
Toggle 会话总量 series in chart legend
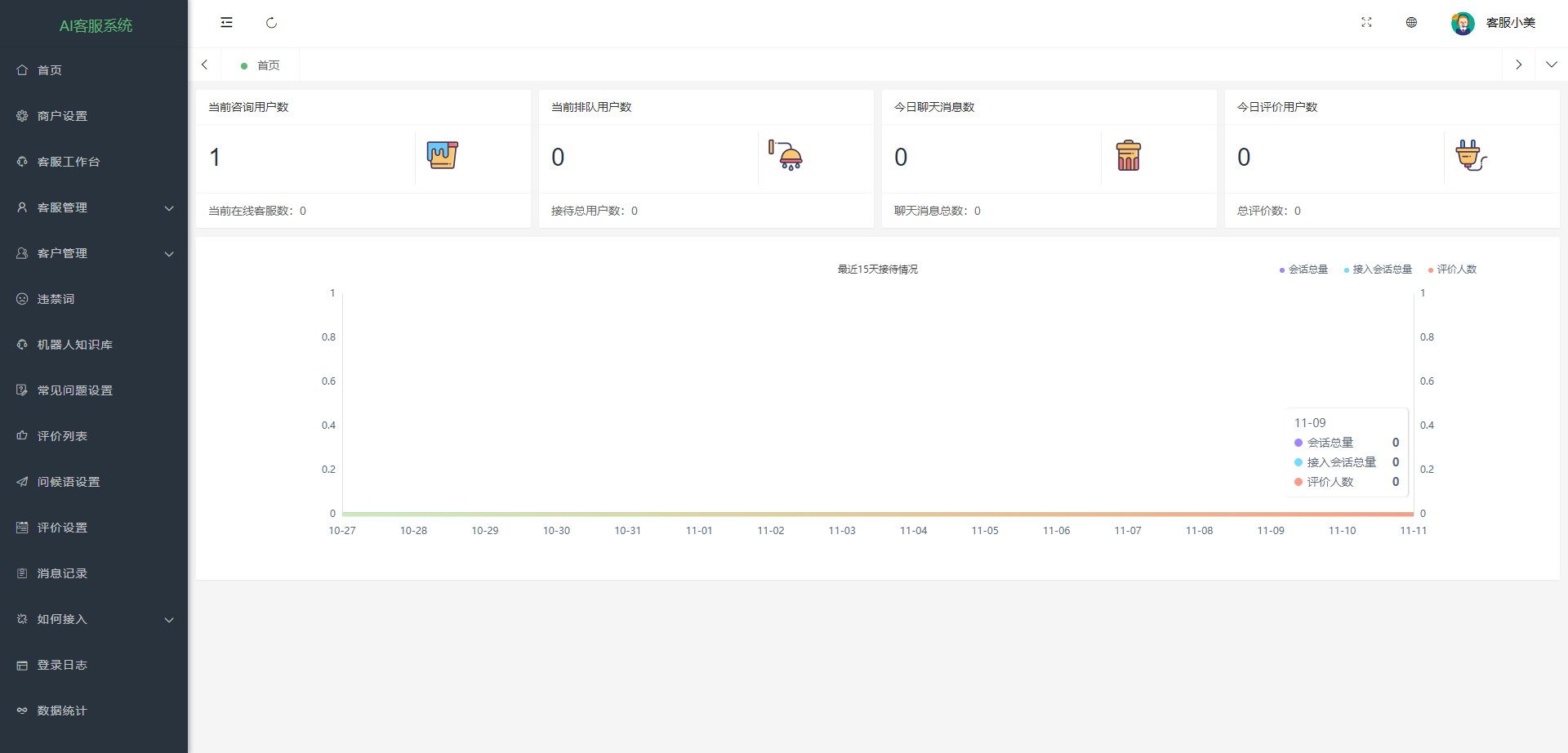[x=1303, y=270]
